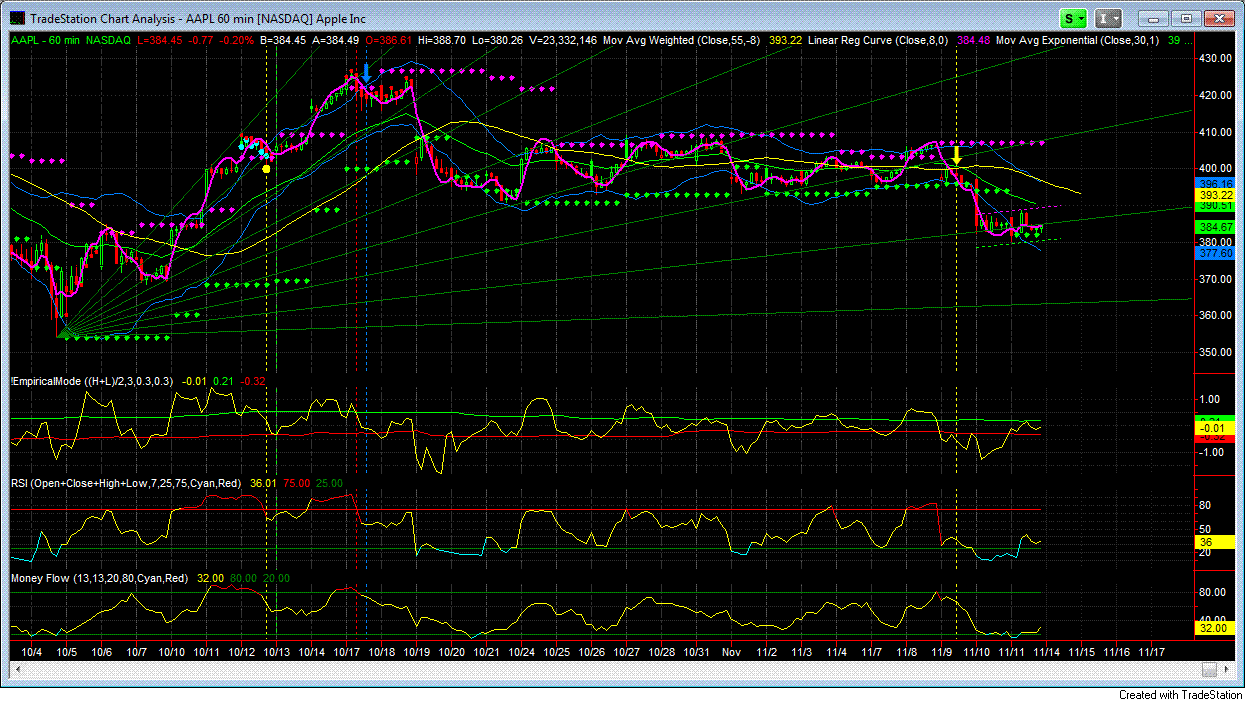The image size is (1245, 701).
Task: Click the 'Nov' month label on date axis
Action: 732,651
